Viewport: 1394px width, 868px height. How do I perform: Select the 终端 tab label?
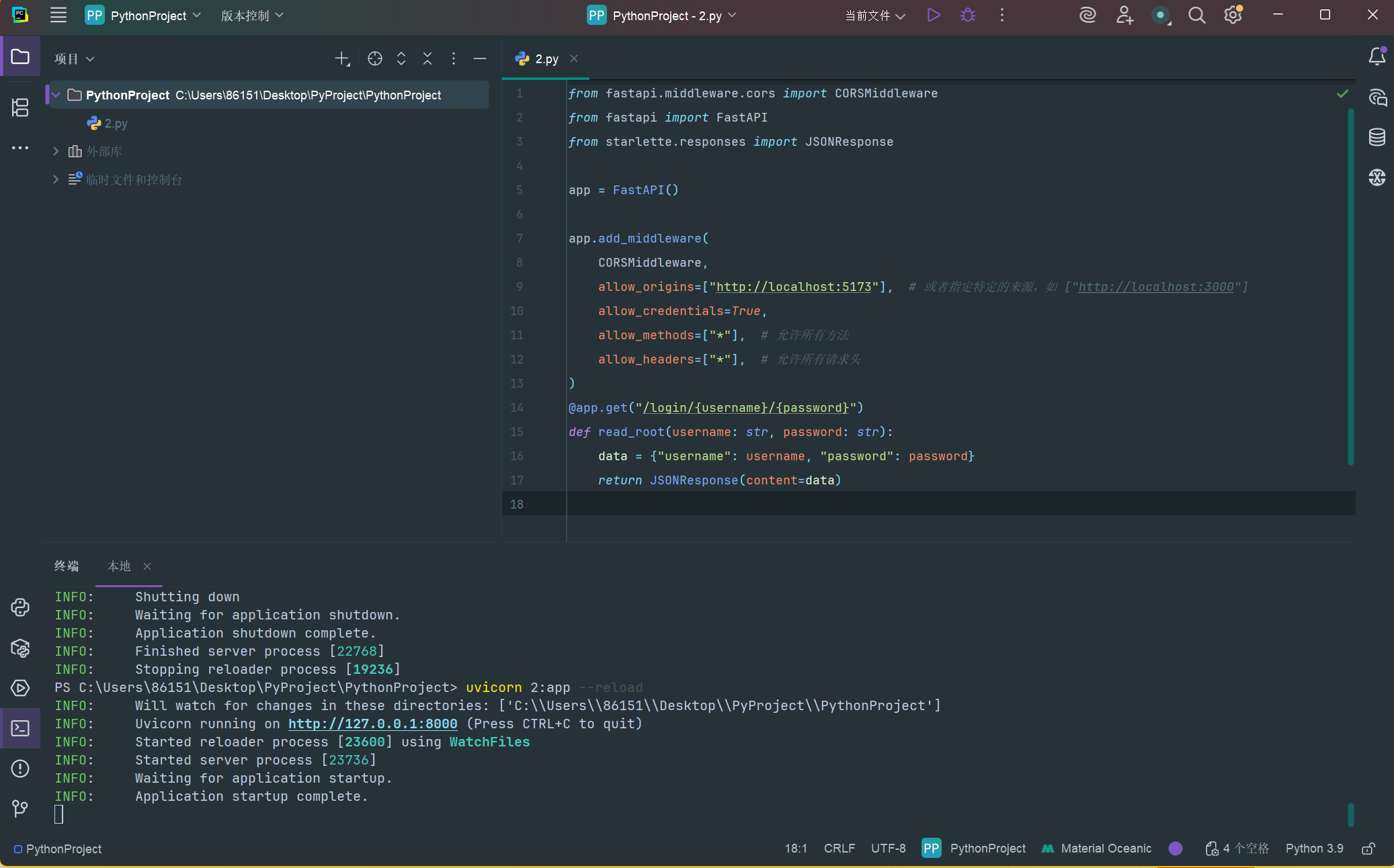67,566
